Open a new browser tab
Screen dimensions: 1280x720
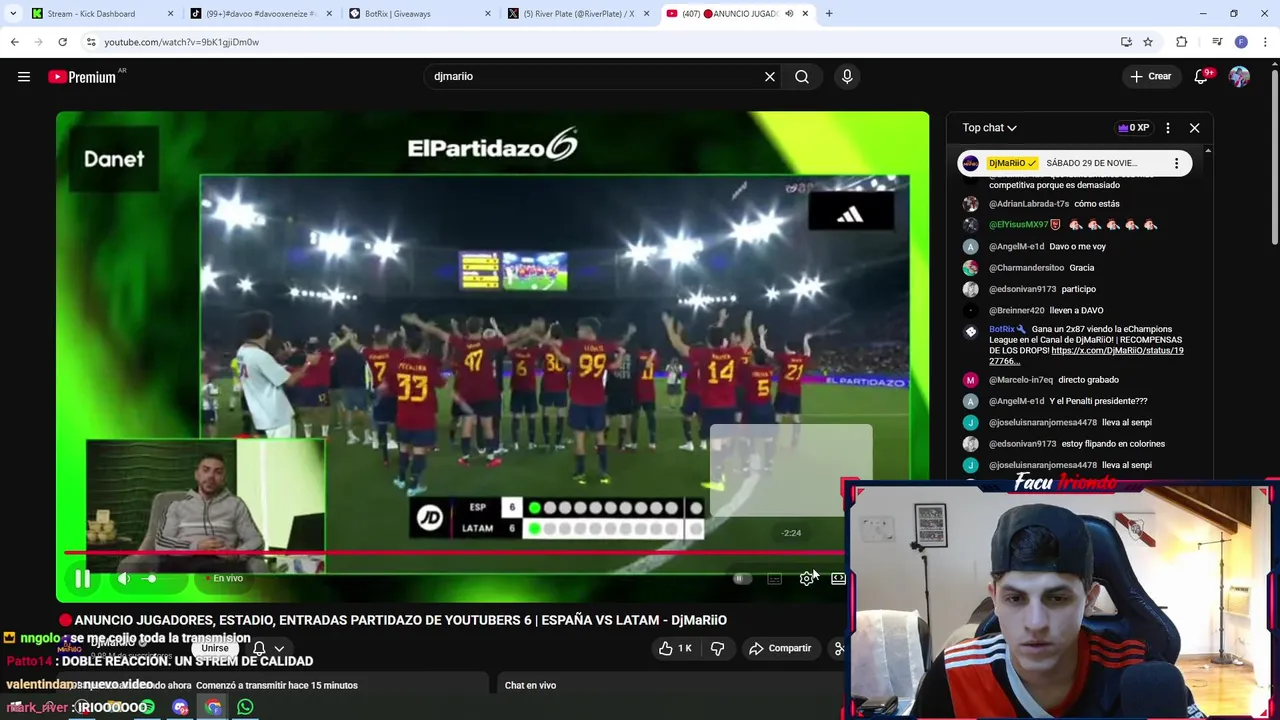[829, 14]
